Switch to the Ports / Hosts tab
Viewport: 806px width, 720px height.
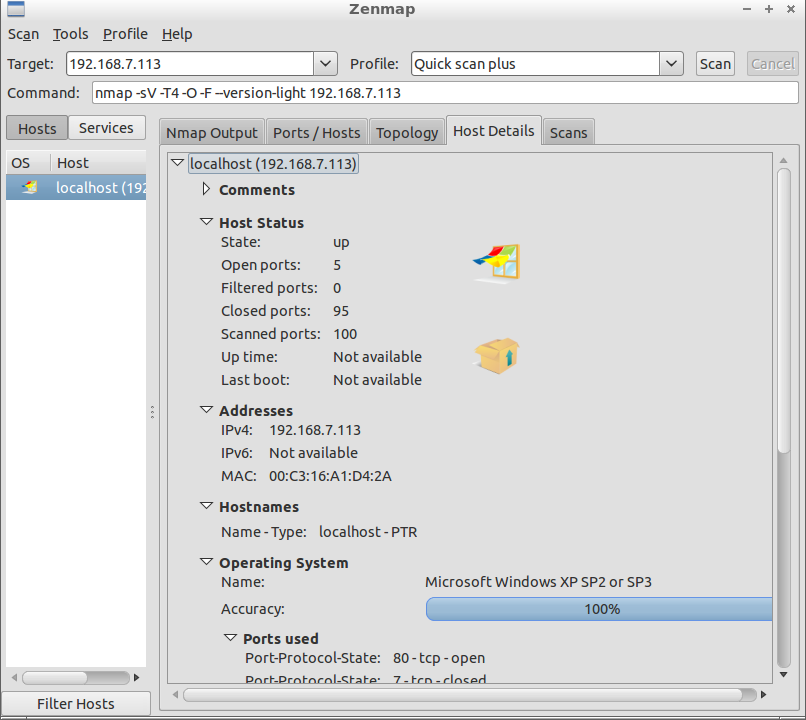click(x=317, y=133)
